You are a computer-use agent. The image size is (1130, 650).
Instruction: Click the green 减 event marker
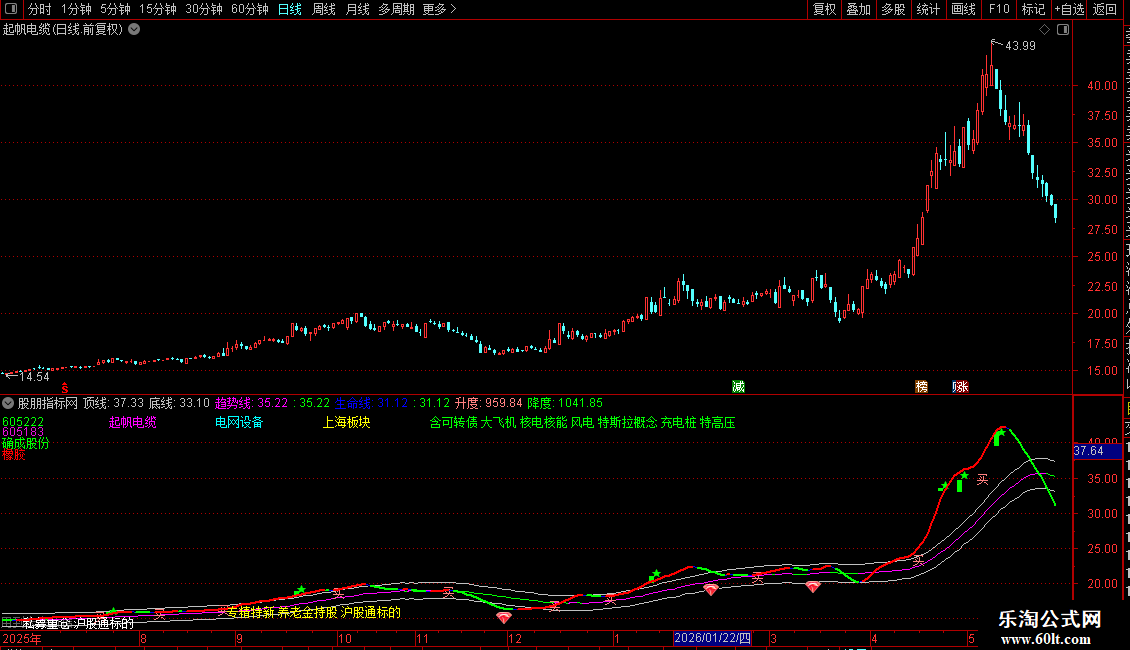738,387
